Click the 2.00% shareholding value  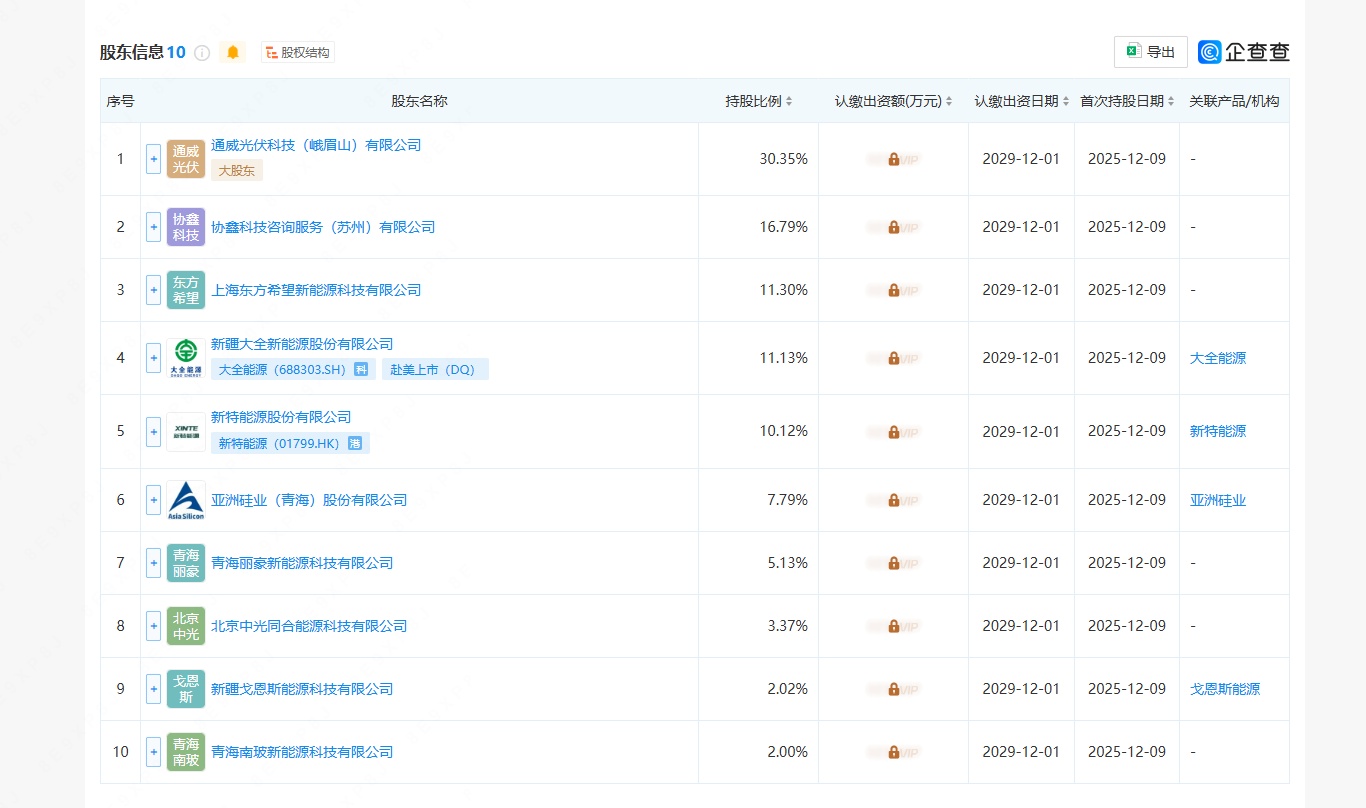click(787, 752)
